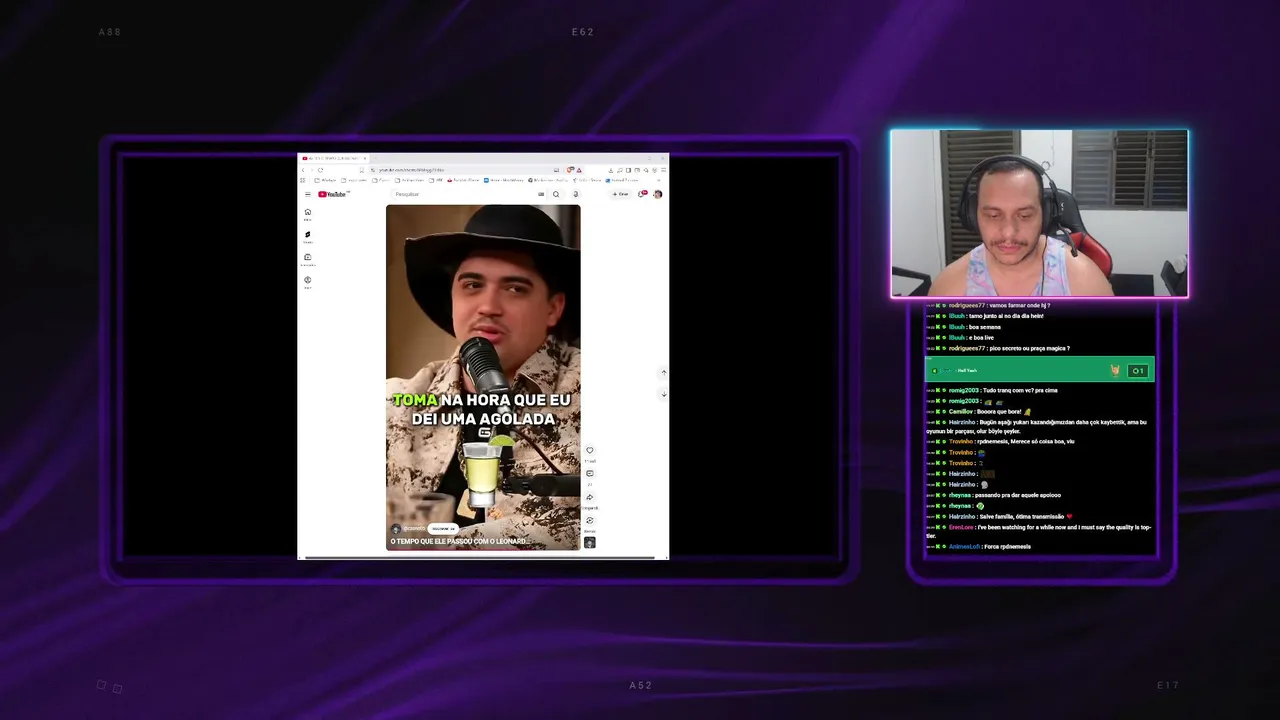The width and height of the screenshot is (1280, 720).
Task: Click the browser horizontal scrollbar
Action: 480,557
